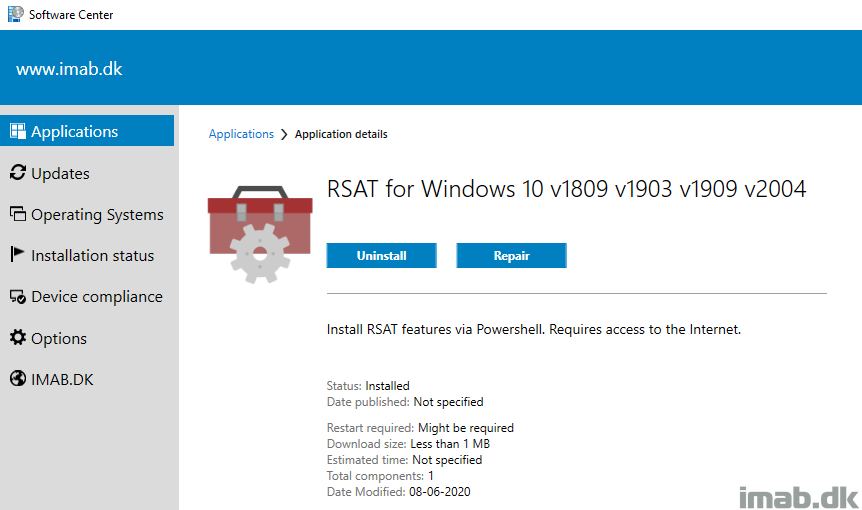Click 'Estimated time: Not specified' line
Screen dimensions: 862x510
[404, 459]
